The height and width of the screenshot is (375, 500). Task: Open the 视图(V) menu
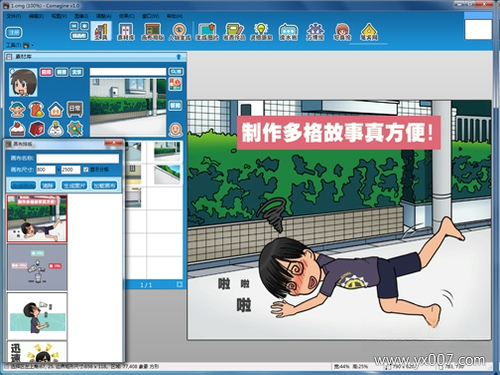click(x=59, y=16)
